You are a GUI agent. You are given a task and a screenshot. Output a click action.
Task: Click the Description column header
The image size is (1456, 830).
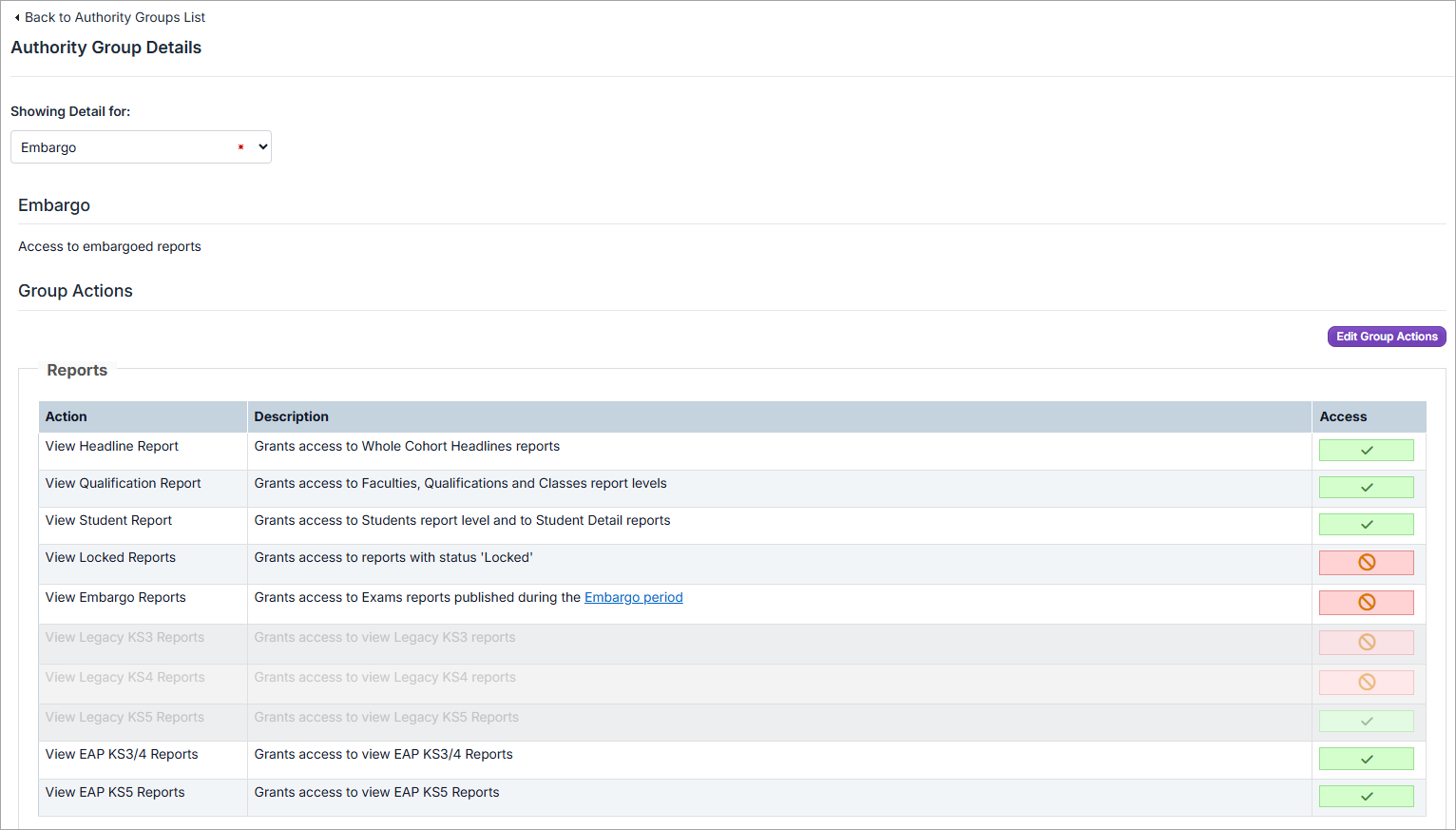[x=291, y=416]
